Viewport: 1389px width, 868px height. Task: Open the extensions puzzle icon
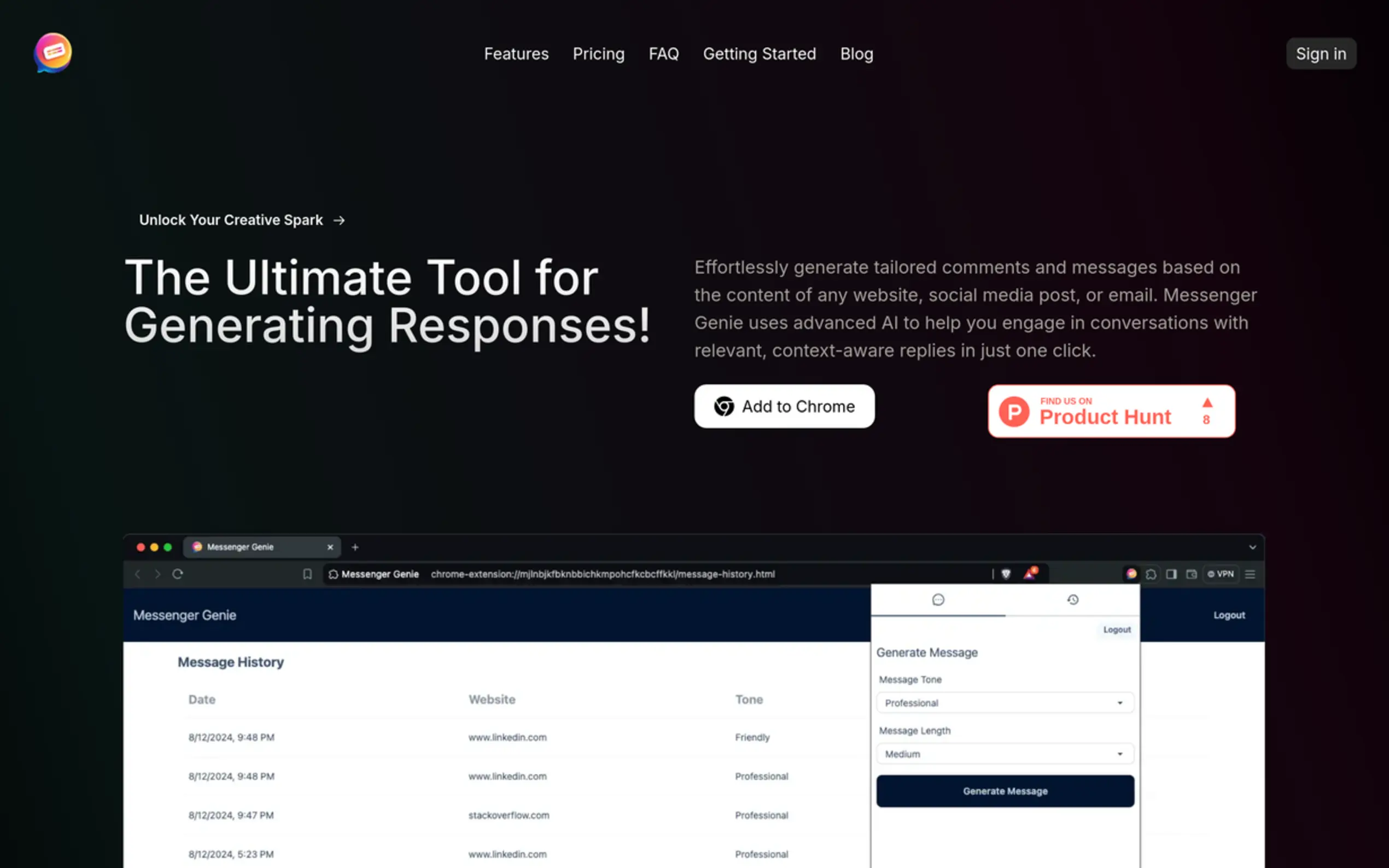tap(1151, 574)
